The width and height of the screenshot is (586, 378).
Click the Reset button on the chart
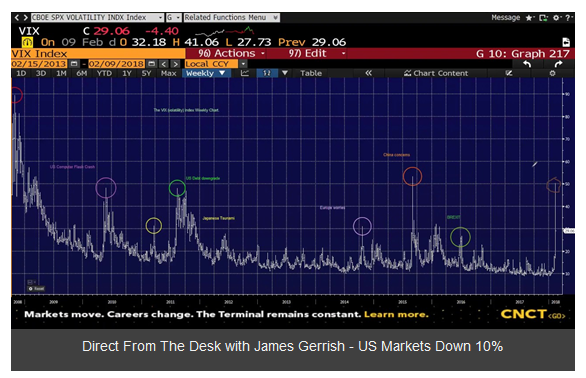(37, 289)
